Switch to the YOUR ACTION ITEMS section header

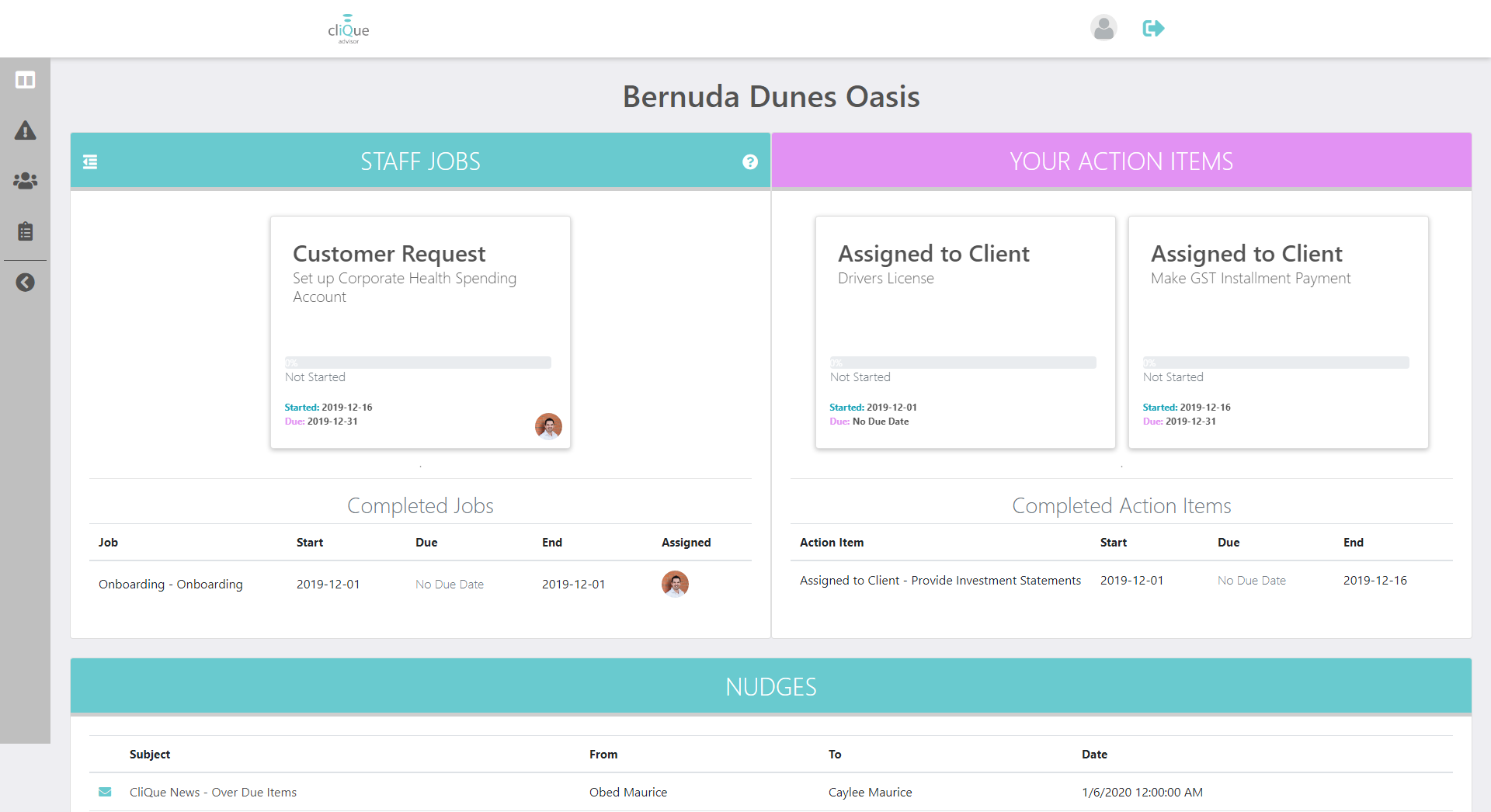tap(1121, 161)
